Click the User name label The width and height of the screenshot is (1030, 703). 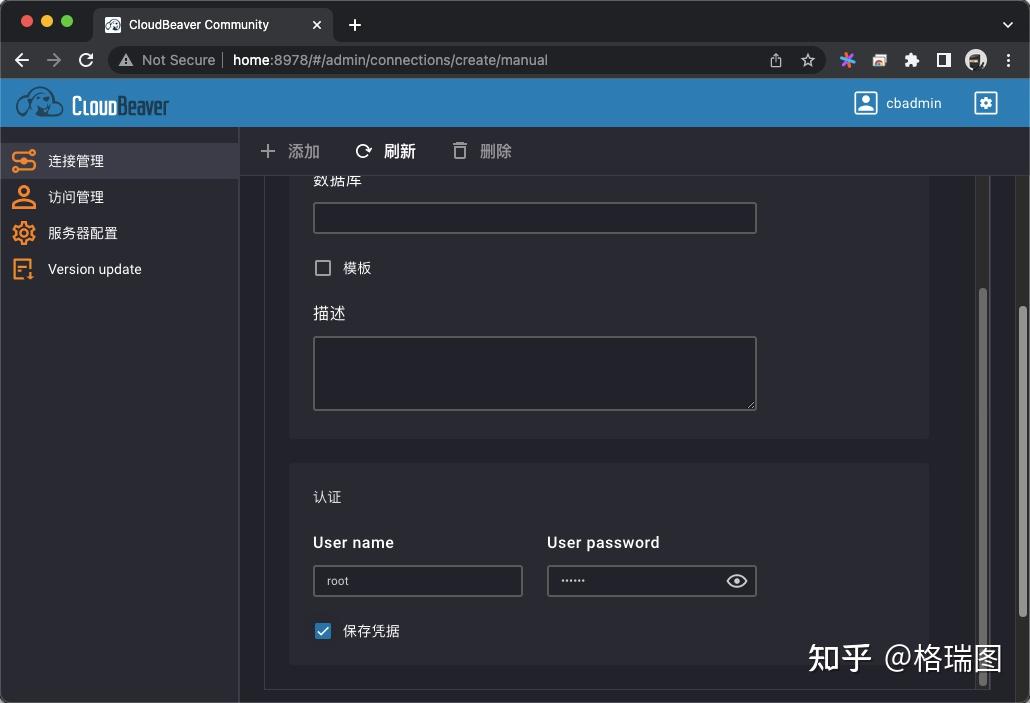coord(353,543)
